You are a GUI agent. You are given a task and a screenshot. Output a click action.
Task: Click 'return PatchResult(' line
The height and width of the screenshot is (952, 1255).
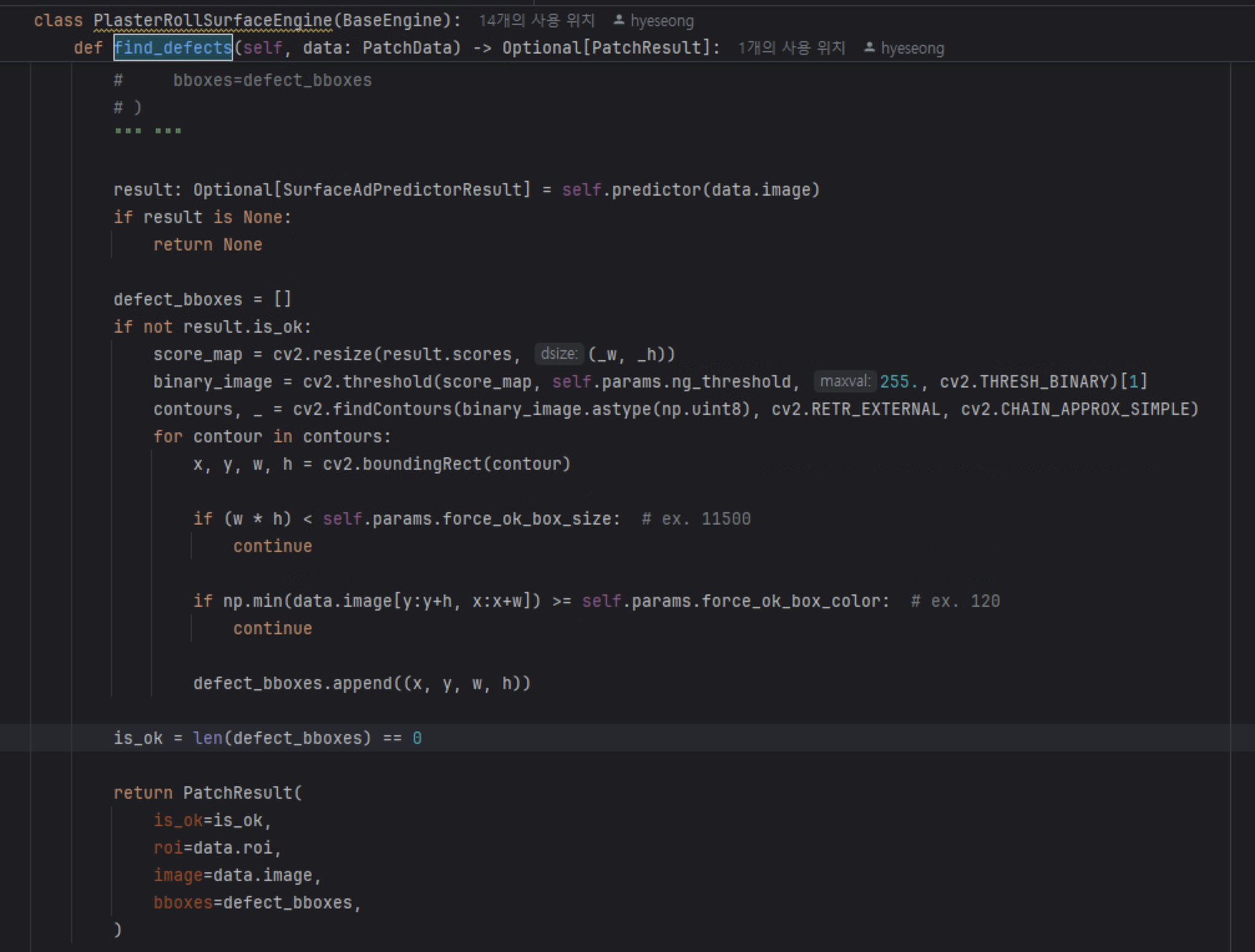tap(208, 793)
